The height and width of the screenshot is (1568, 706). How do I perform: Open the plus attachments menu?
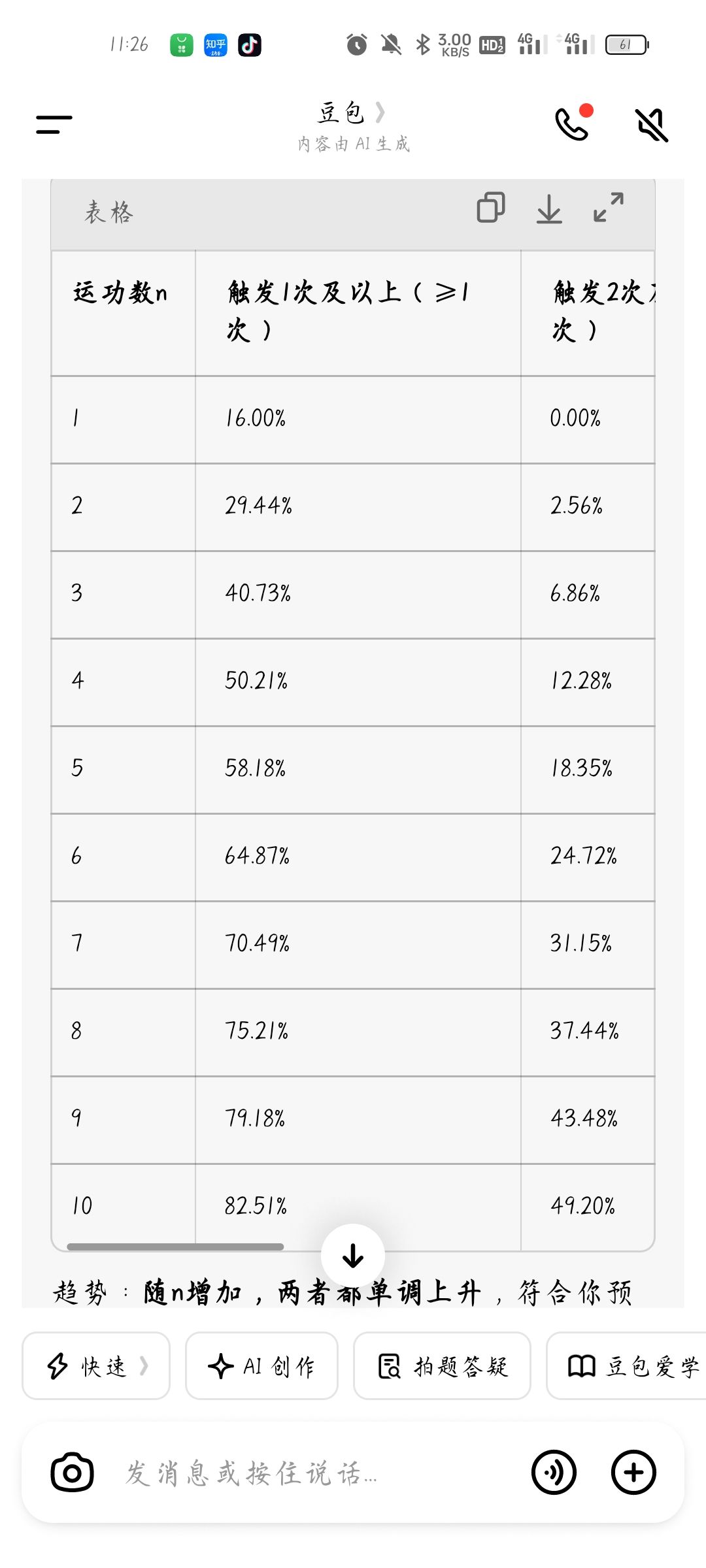click(633, 1473)
